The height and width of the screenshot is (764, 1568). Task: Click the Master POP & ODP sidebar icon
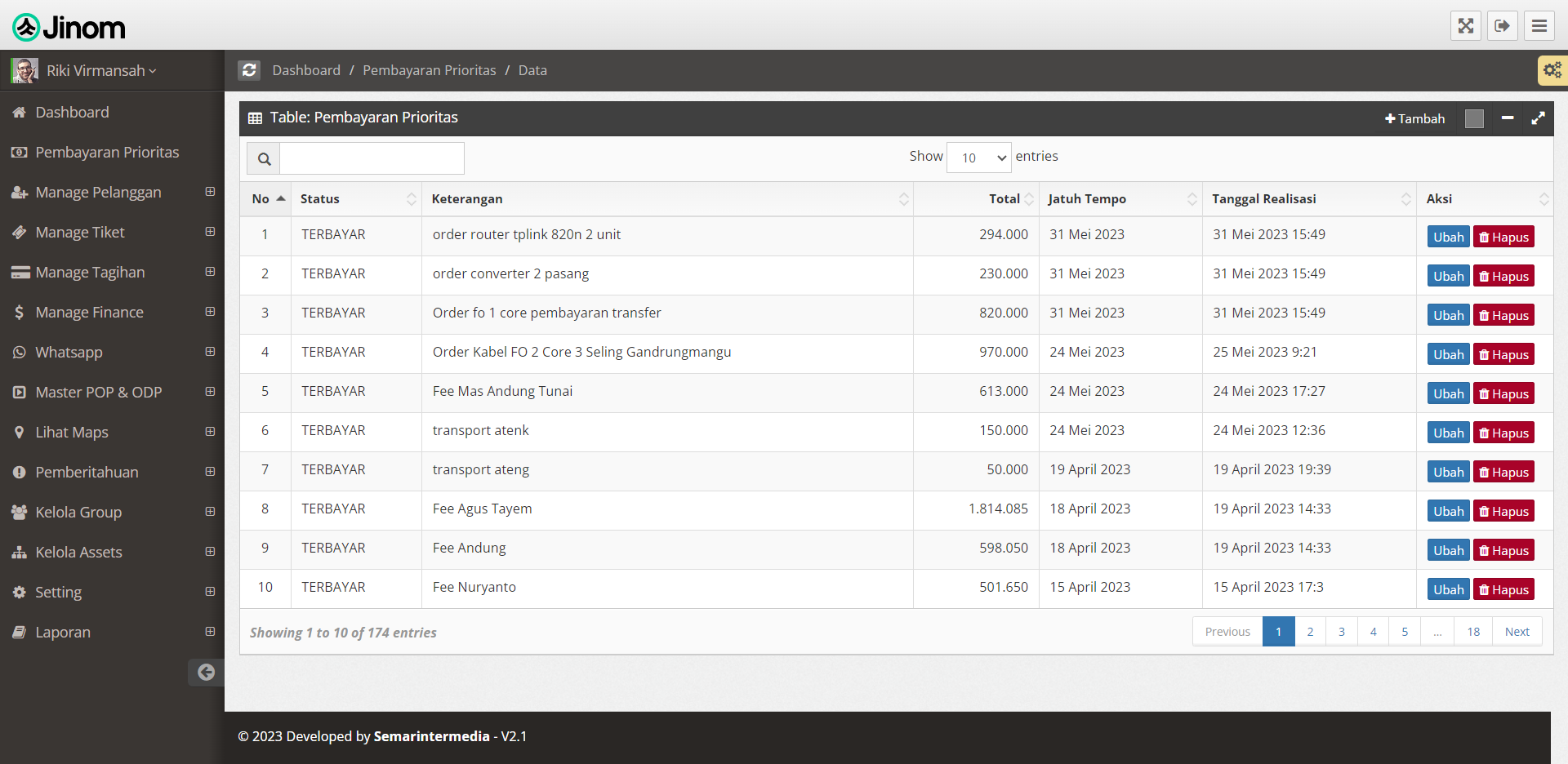[x=19, y=393]
